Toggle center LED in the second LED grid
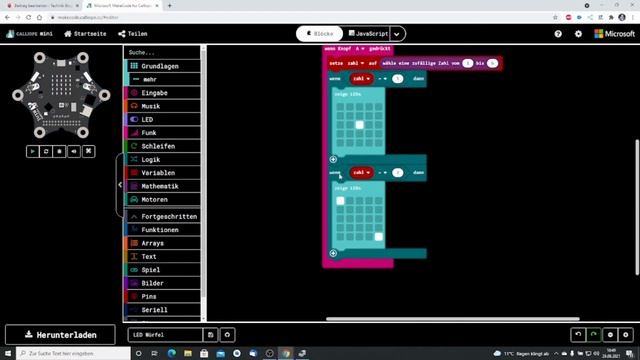This screenshot has width=640, height=360. point(360,218)
